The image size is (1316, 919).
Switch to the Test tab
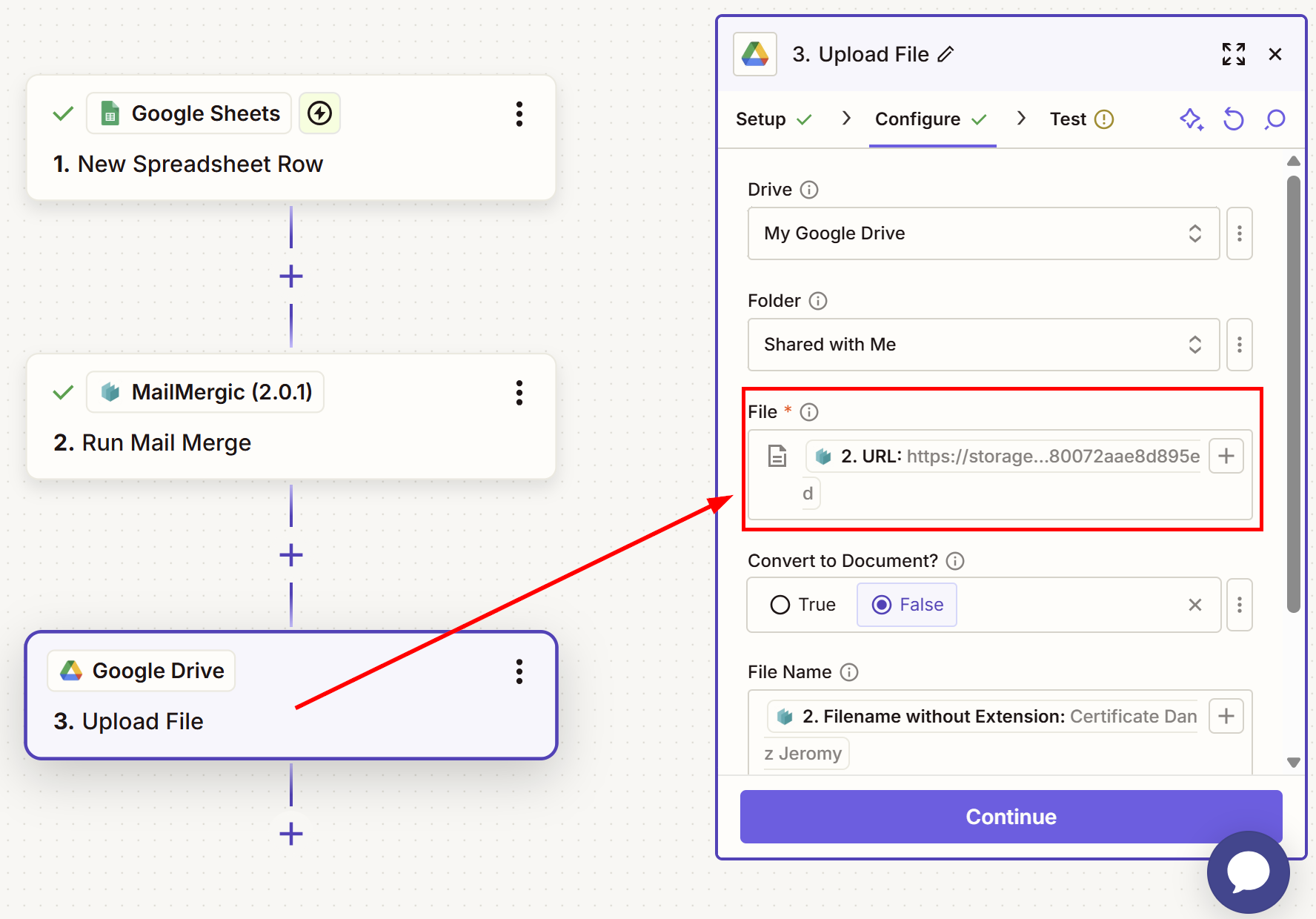coord(1067,119)
